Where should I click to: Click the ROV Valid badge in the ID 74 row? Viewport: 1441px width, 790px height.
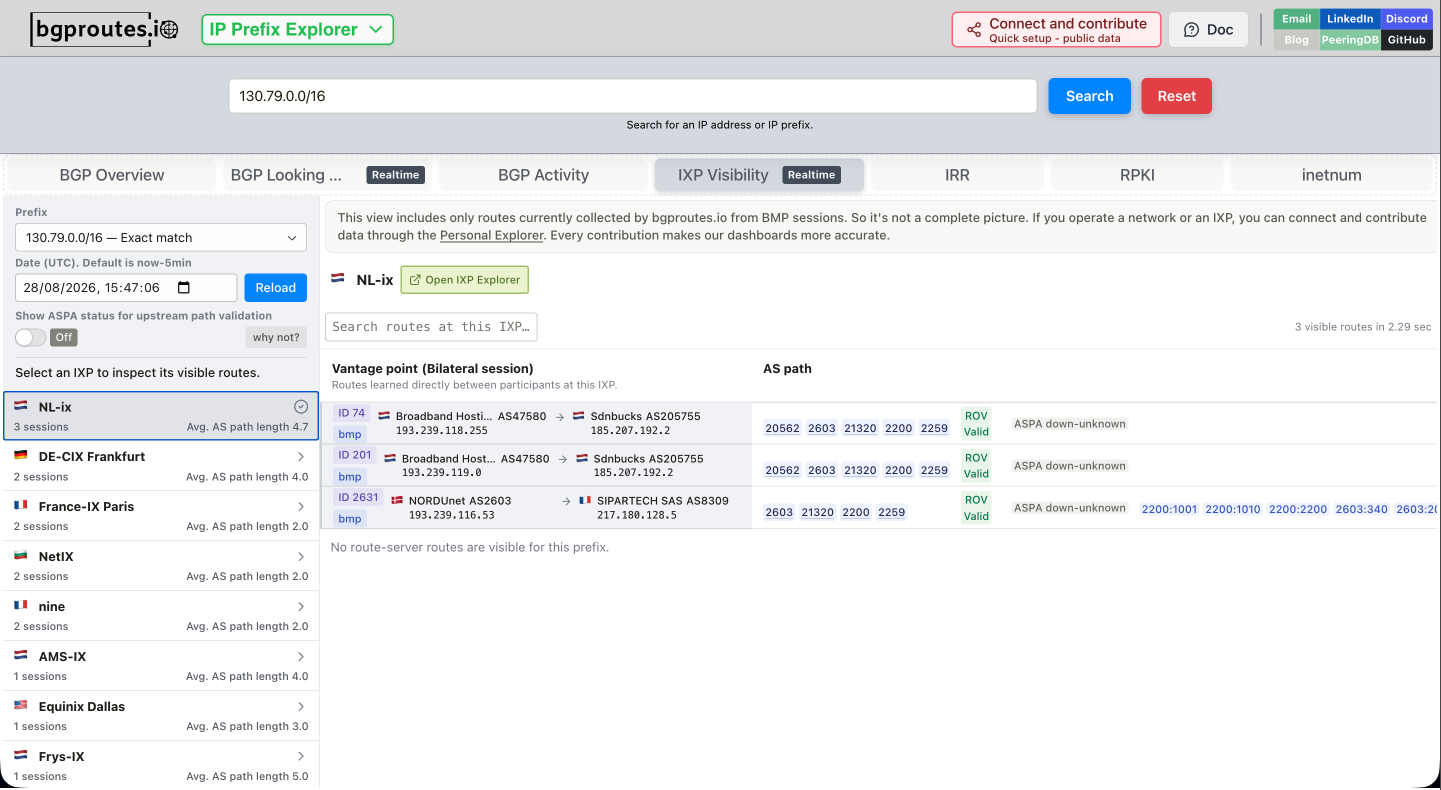(x=976, y=424)
